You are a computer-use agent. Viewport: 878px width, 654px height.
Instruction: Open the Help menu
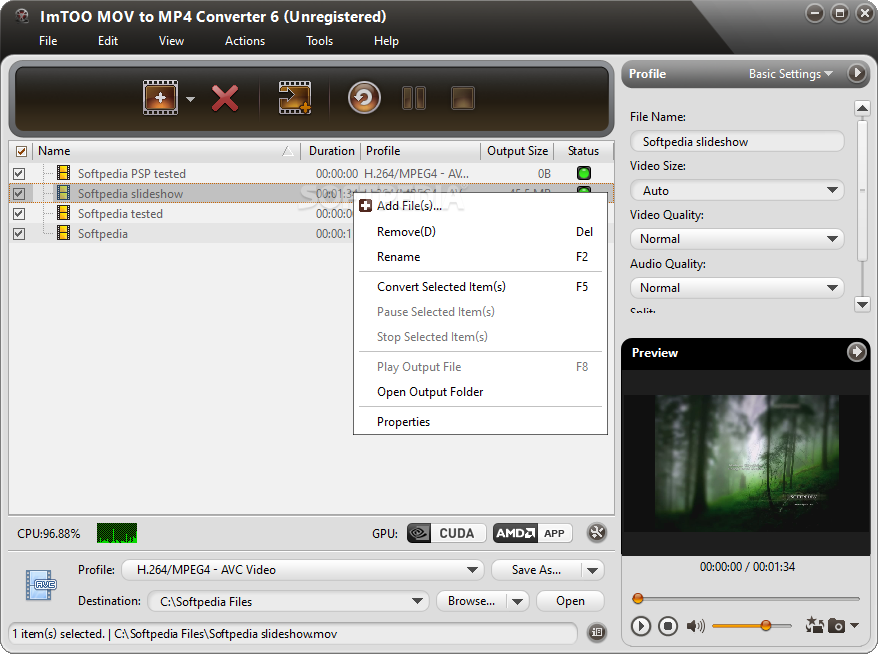(x=386, y=41)
